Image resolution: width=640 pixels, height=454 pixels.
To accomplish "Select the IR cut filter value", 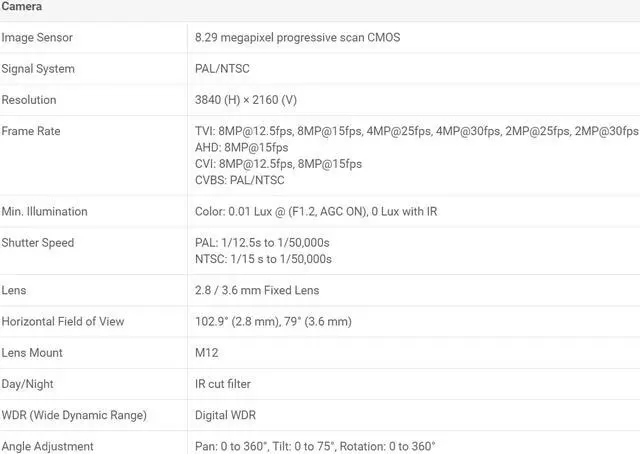I will coord(222,384).
